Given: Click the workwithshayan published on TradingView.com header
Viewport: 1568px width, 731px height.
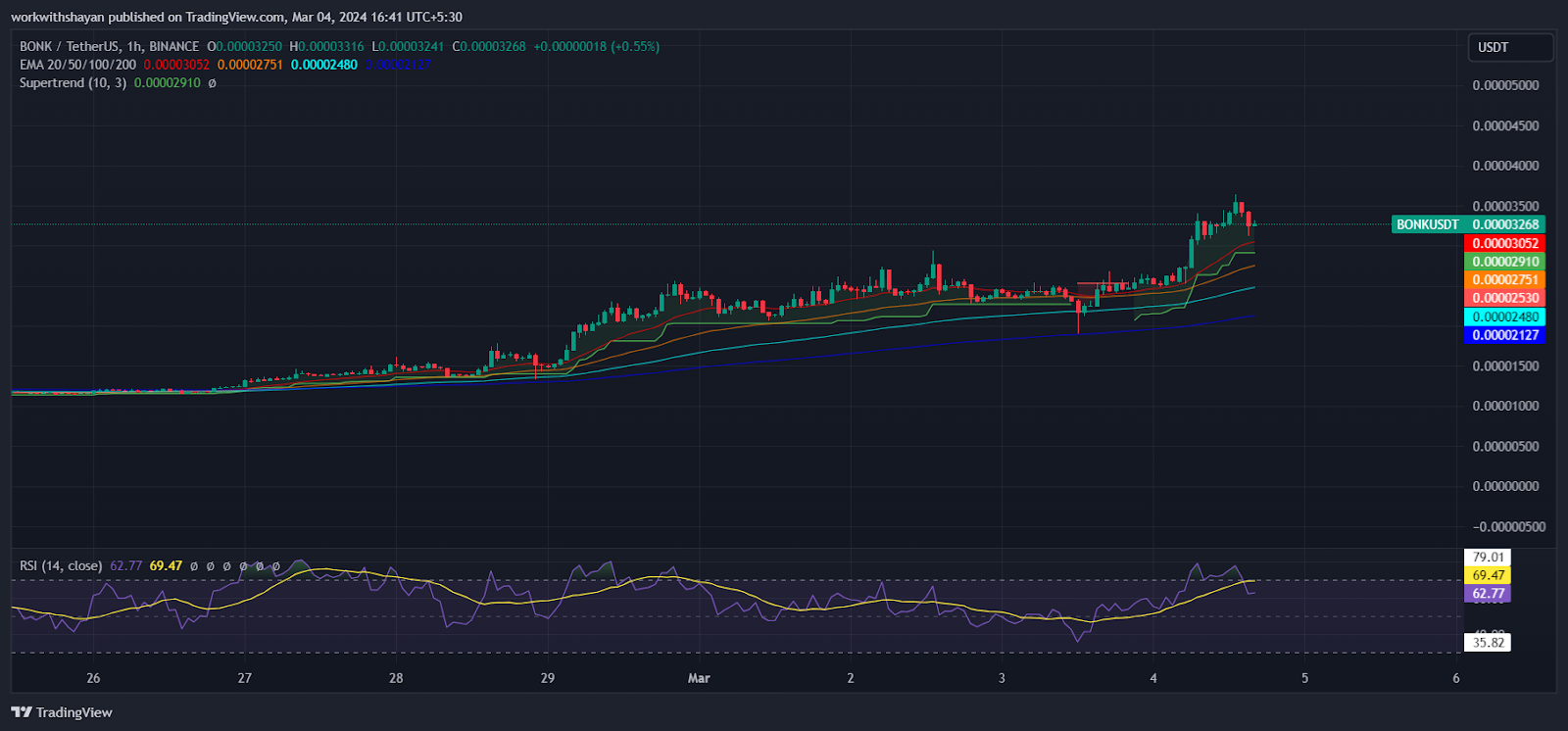Looking at the screenshot, I should [x=236, y=17].
